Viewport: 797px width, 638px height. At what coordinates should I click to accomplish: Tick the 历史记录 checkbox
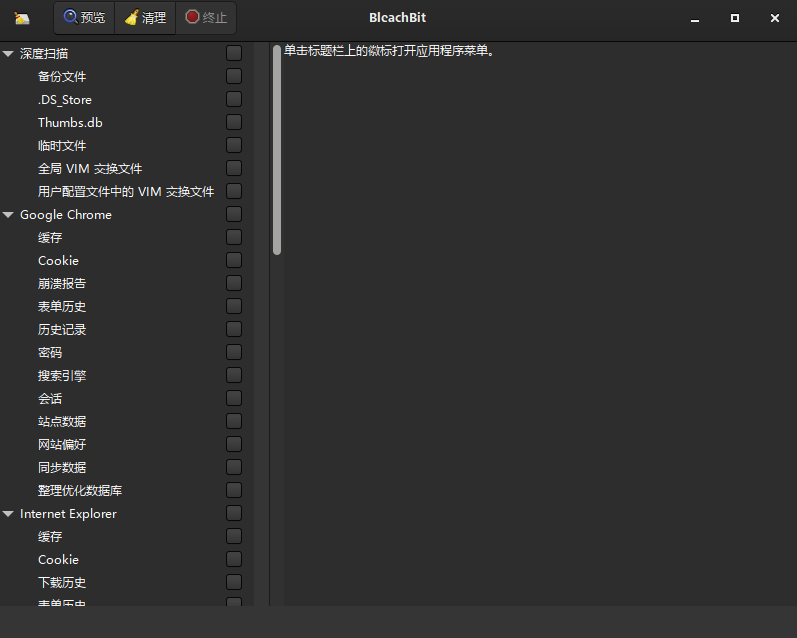coord(234,329)
